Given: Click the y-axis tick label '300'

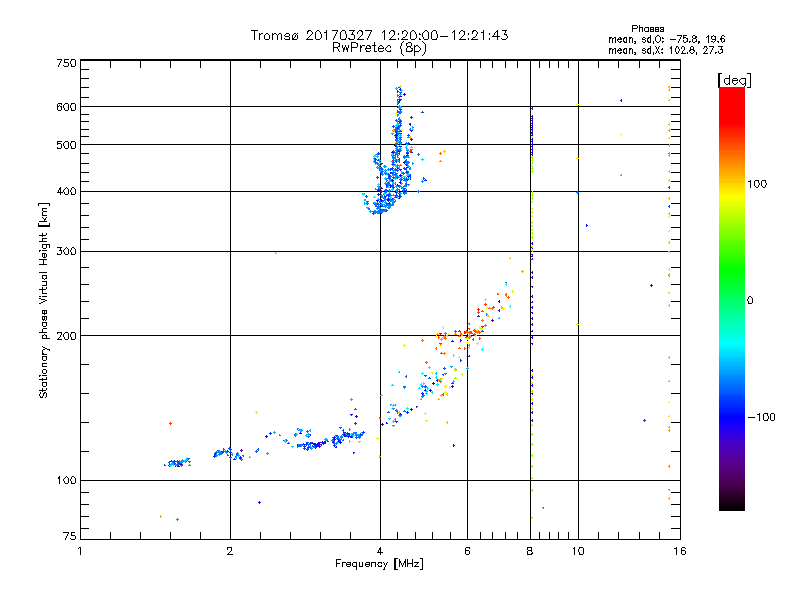Looking at the screenshot, I should click(66, 251).
